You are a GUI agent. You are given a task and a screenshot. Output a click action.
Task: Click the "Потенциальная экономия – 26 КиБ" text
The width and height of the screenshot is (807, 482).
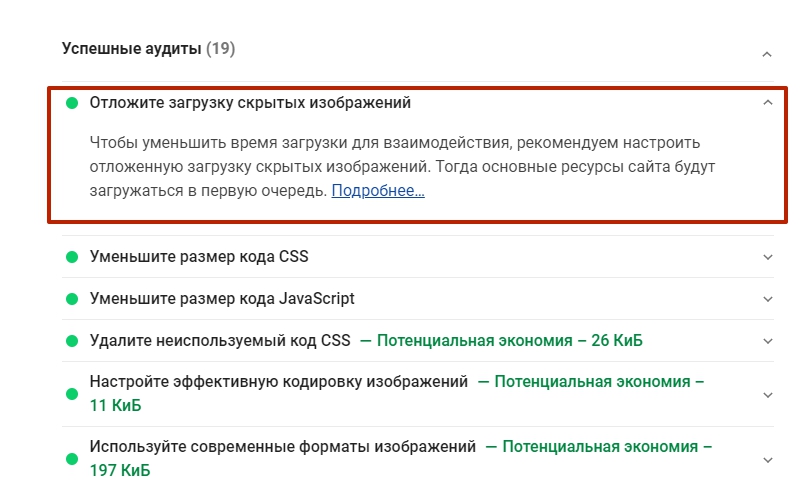click(509, 341)
